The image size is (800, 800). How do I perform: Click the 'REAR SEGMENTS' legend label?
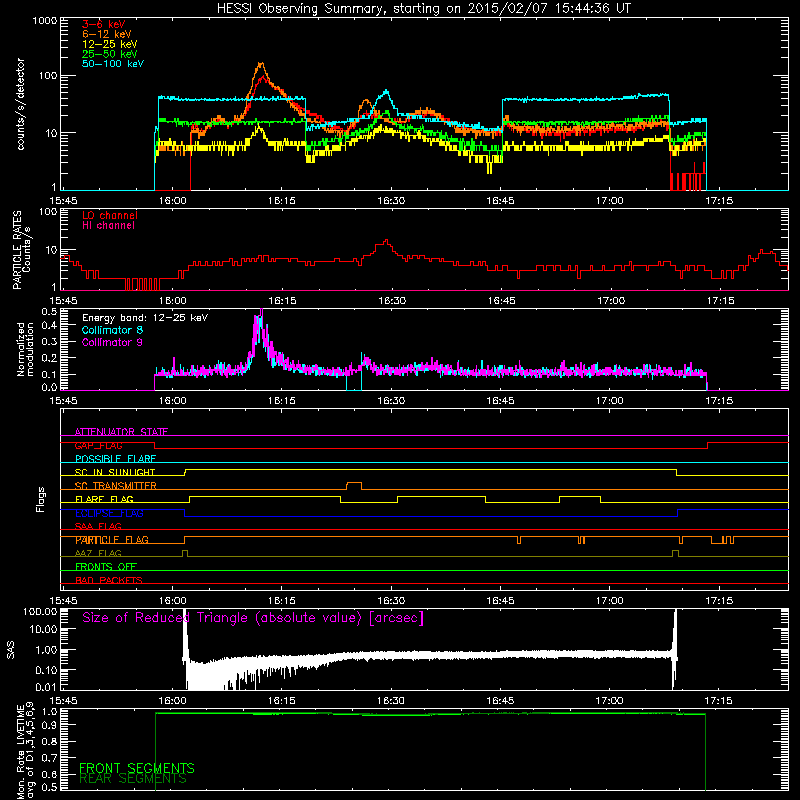point(133,779)
